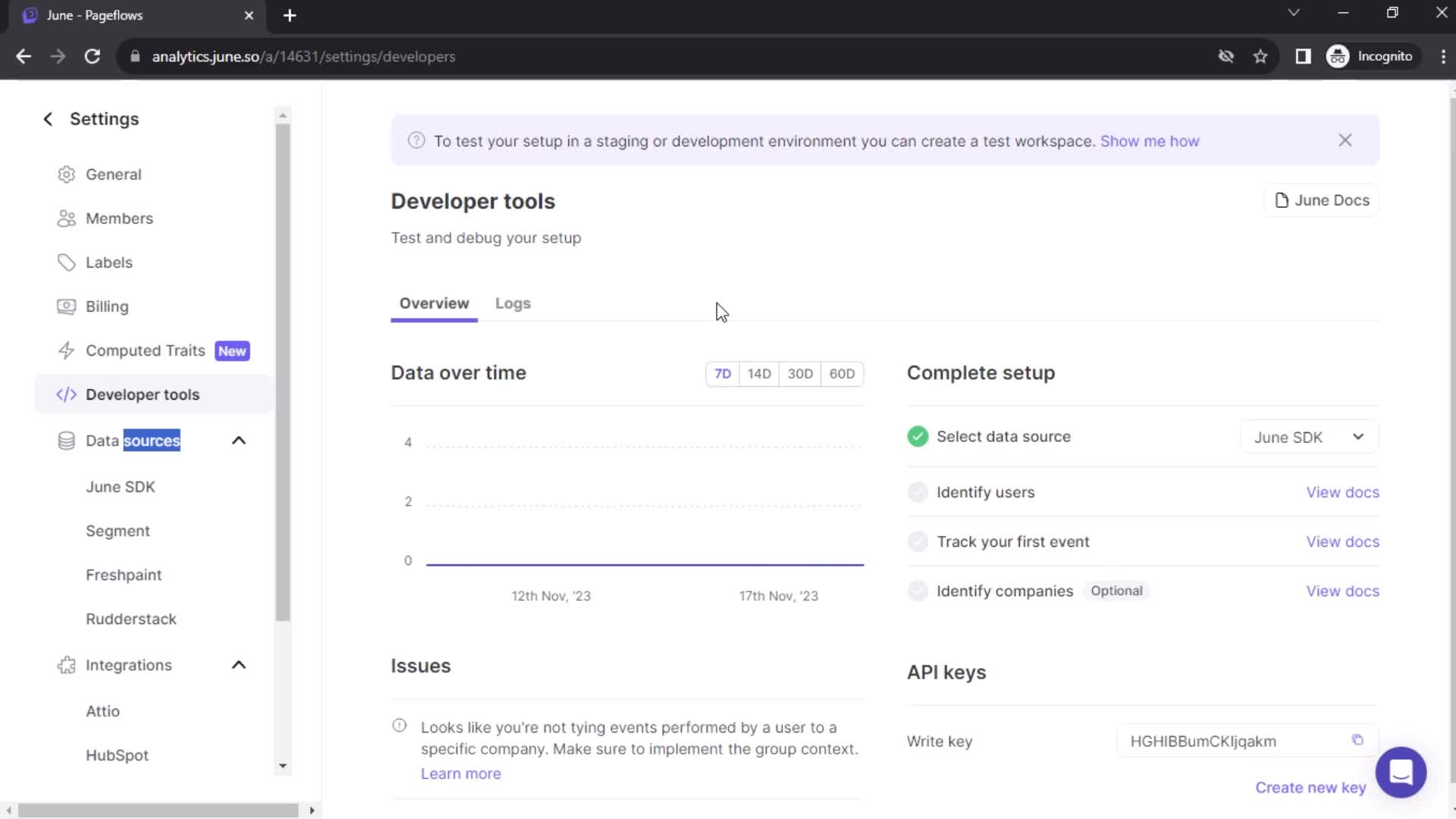The image size is (1456, 819).
Task: Toggle the Data sources expander collapse
Action: click(239, 440)
